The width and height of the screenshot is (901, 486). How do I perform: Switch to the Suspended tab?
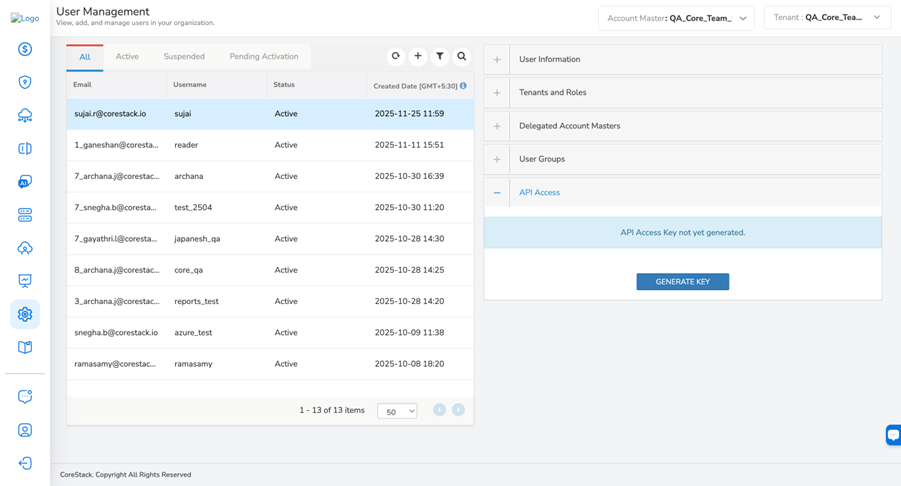tap(184, 56)
